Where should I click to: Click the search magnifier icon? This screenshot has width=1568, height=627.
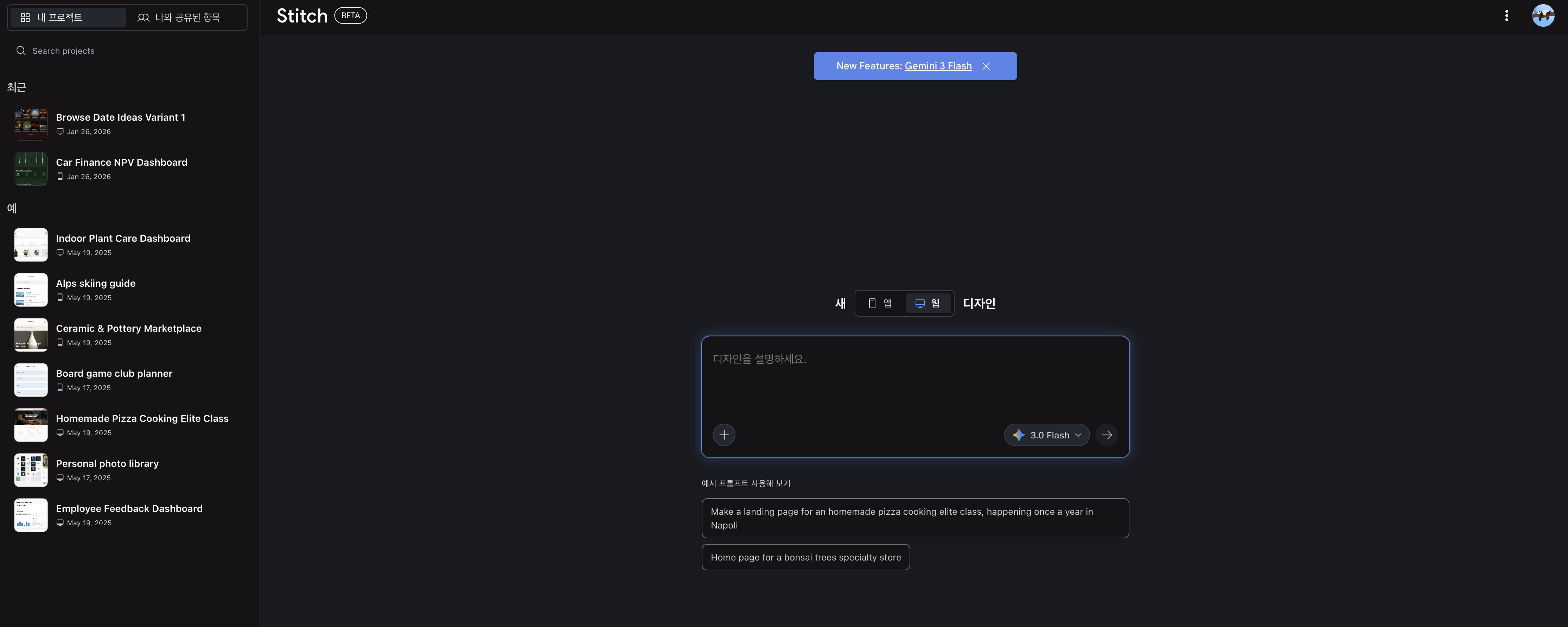(x=21, y=51)
